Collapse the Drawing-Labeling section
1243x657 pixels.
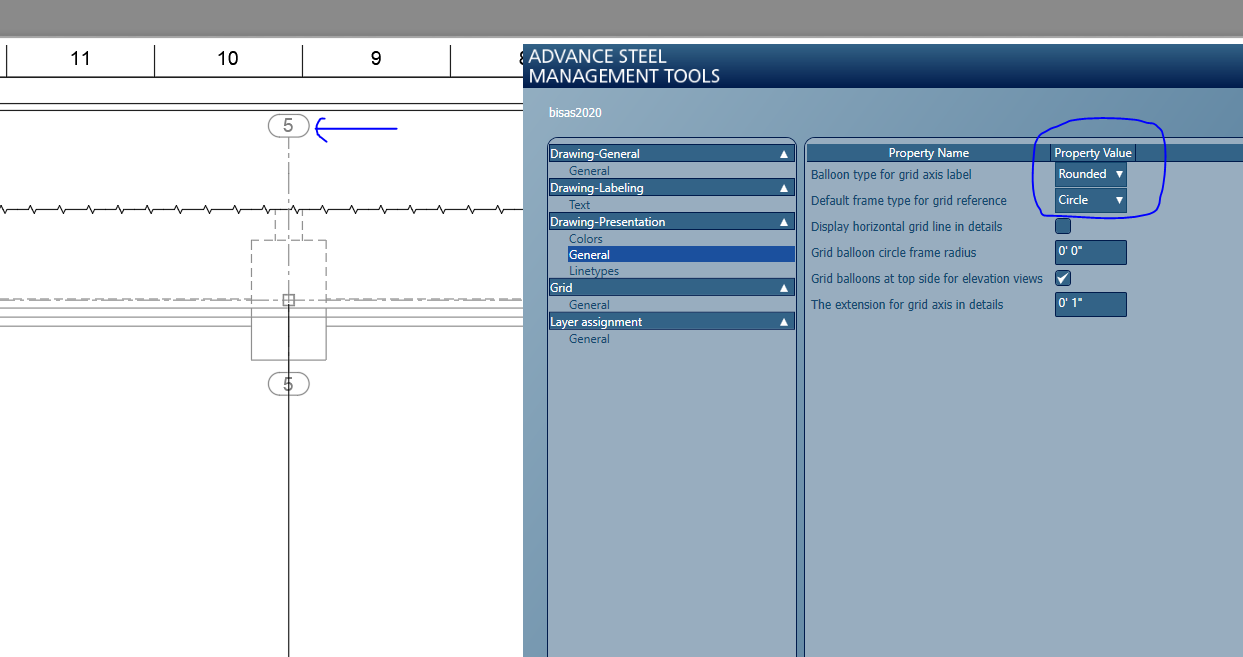pyautogui.click(x=670, y=187)
